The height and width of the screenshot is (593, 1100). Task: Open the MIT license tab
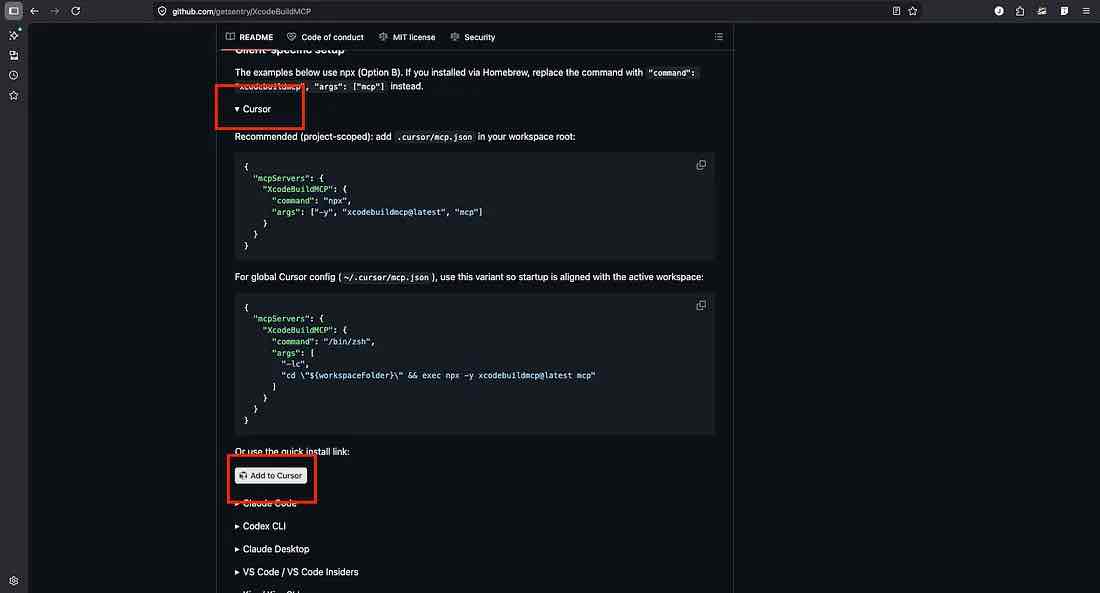[x=407, y=37]
